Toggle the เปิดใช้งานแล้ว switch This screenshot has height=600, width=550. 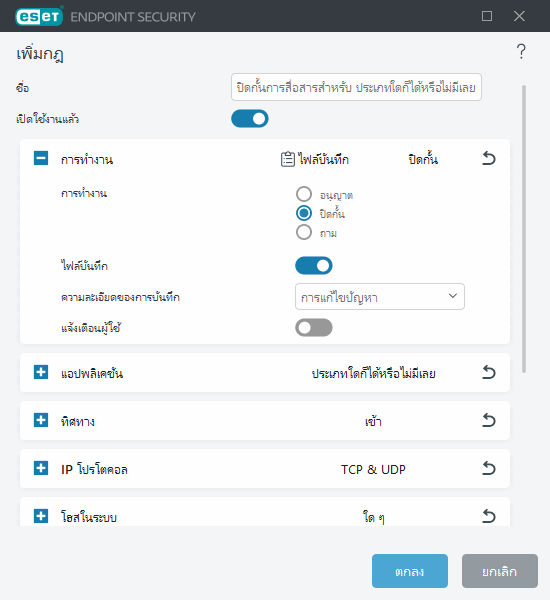[250, 119]
